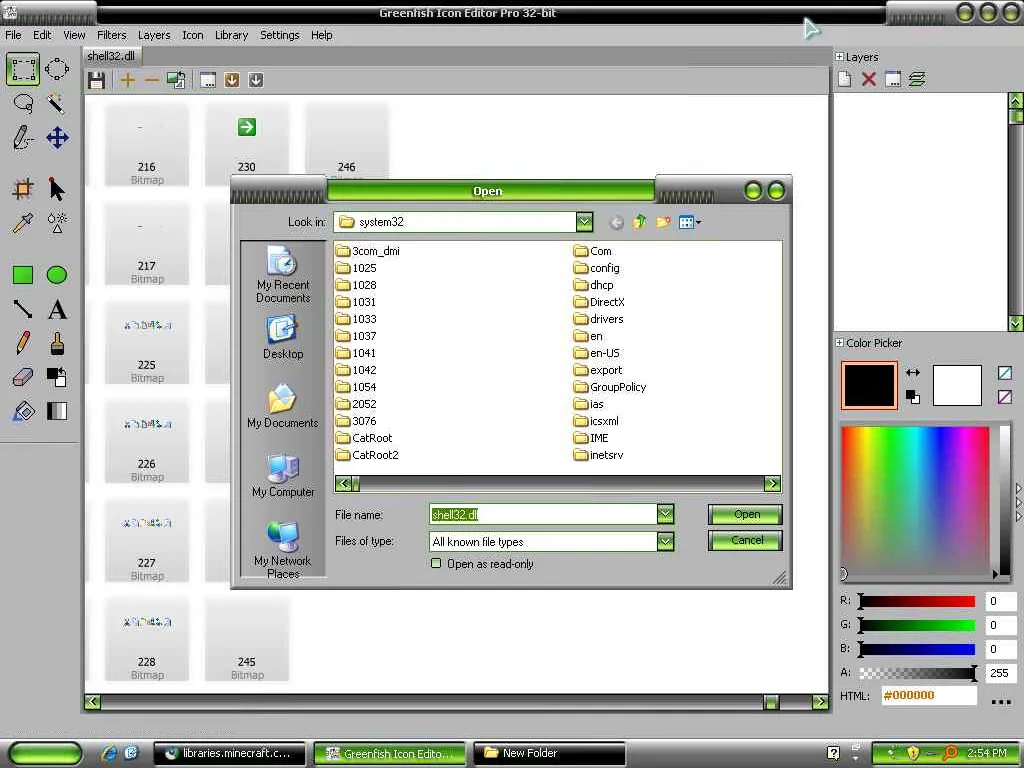Collapse the Layers panel expander
The height and width of the screenshot is (768, 1024).
click(839, 57)
